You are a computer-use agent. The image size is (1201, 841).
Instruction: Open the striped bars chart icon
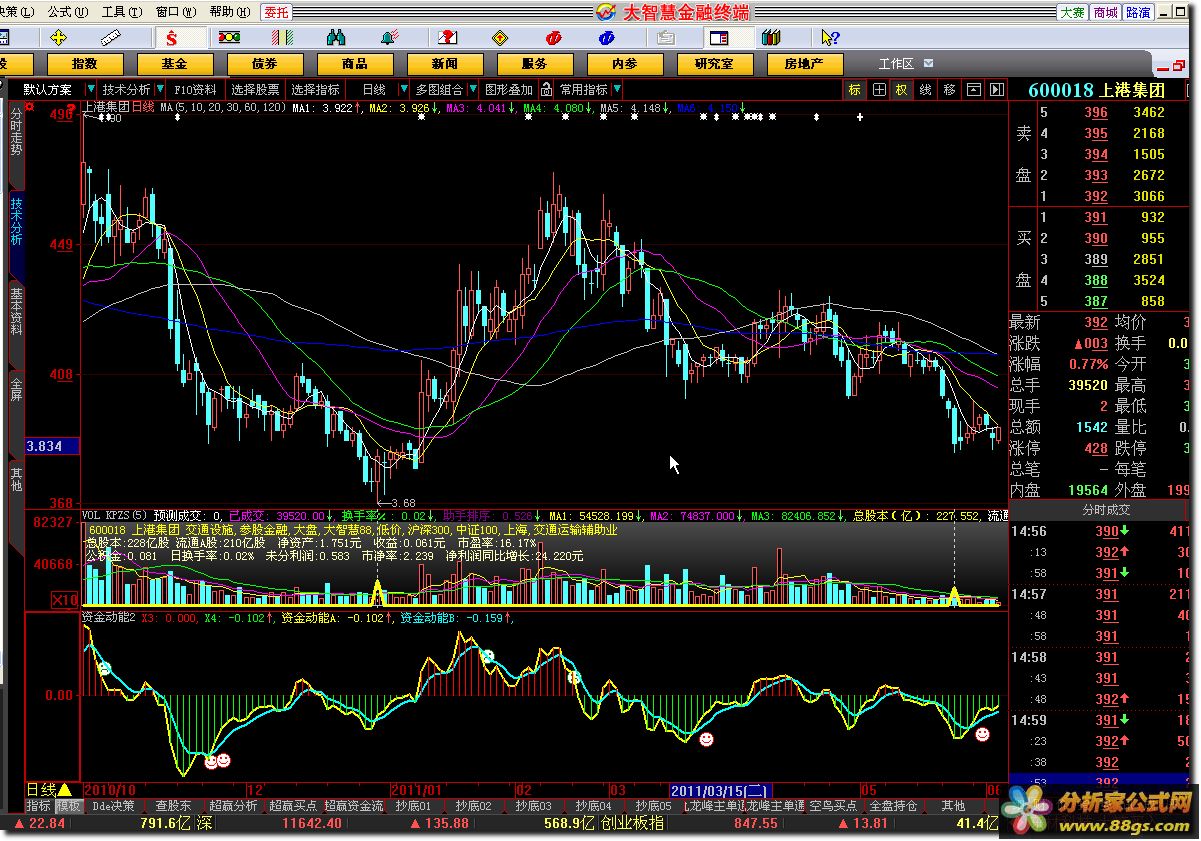pyautogui.click(x=284, y=38)
